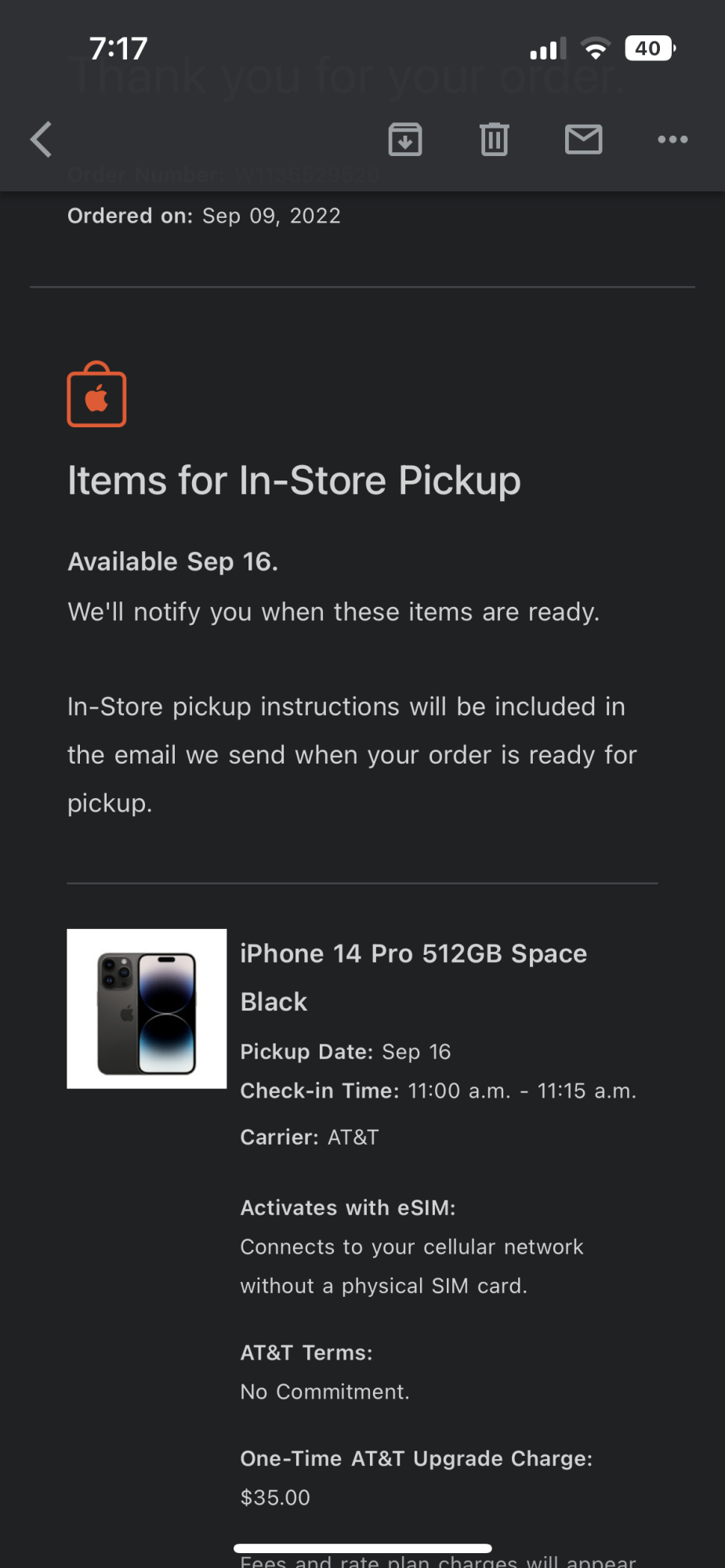This screenshot has width=725, height=1568.
Task: Tap the Carrier AT&T line
Action: pos(309,1137)
